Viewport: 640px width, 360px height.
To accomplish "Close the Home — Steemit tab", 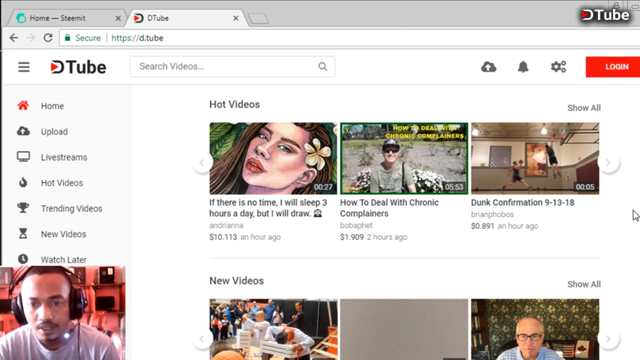I will pos(118,18).
